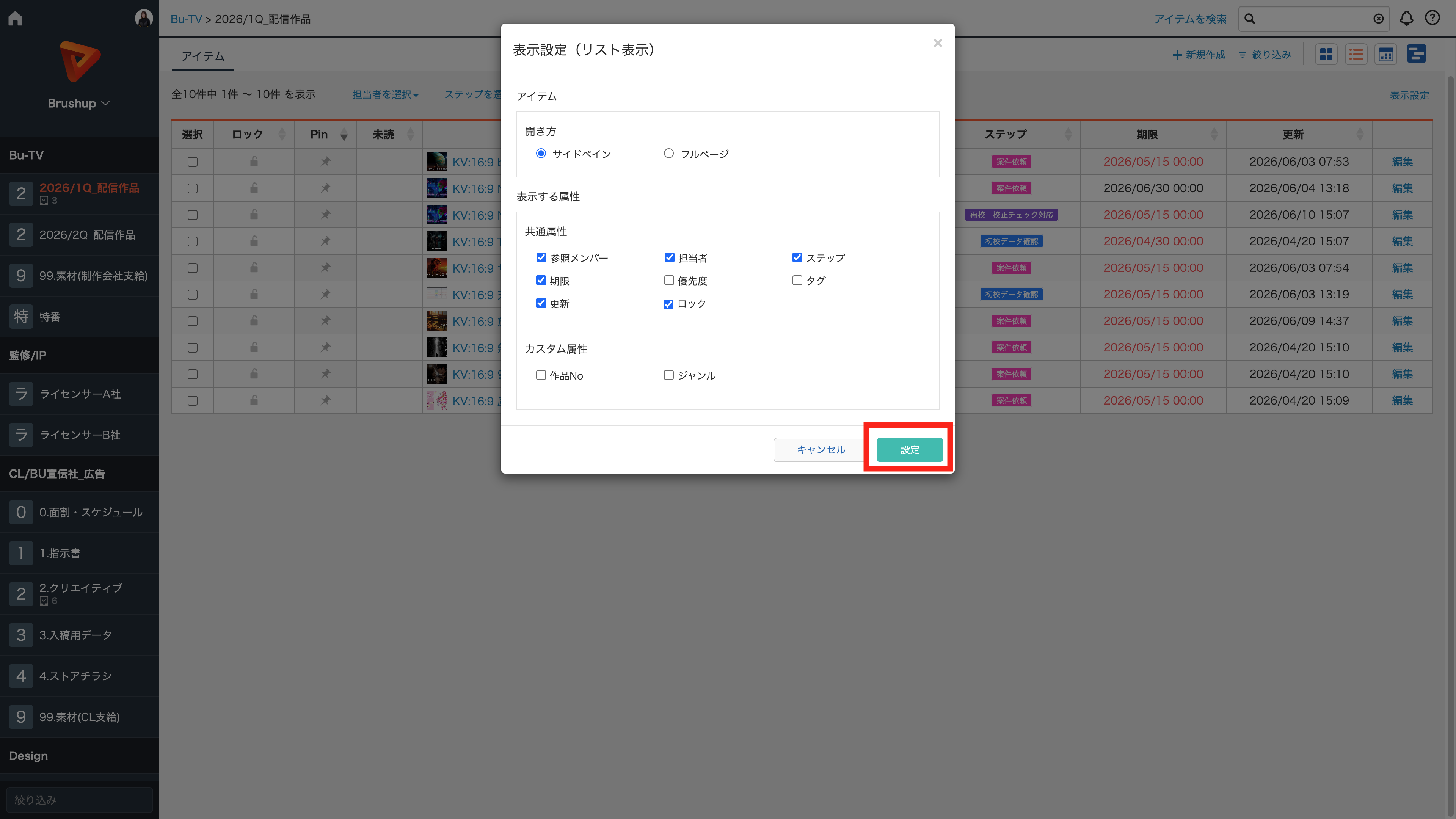Viewport: 1456px width, 819px height.
Task: Sort by ロック column arrows
Action: tap(282, 135)
